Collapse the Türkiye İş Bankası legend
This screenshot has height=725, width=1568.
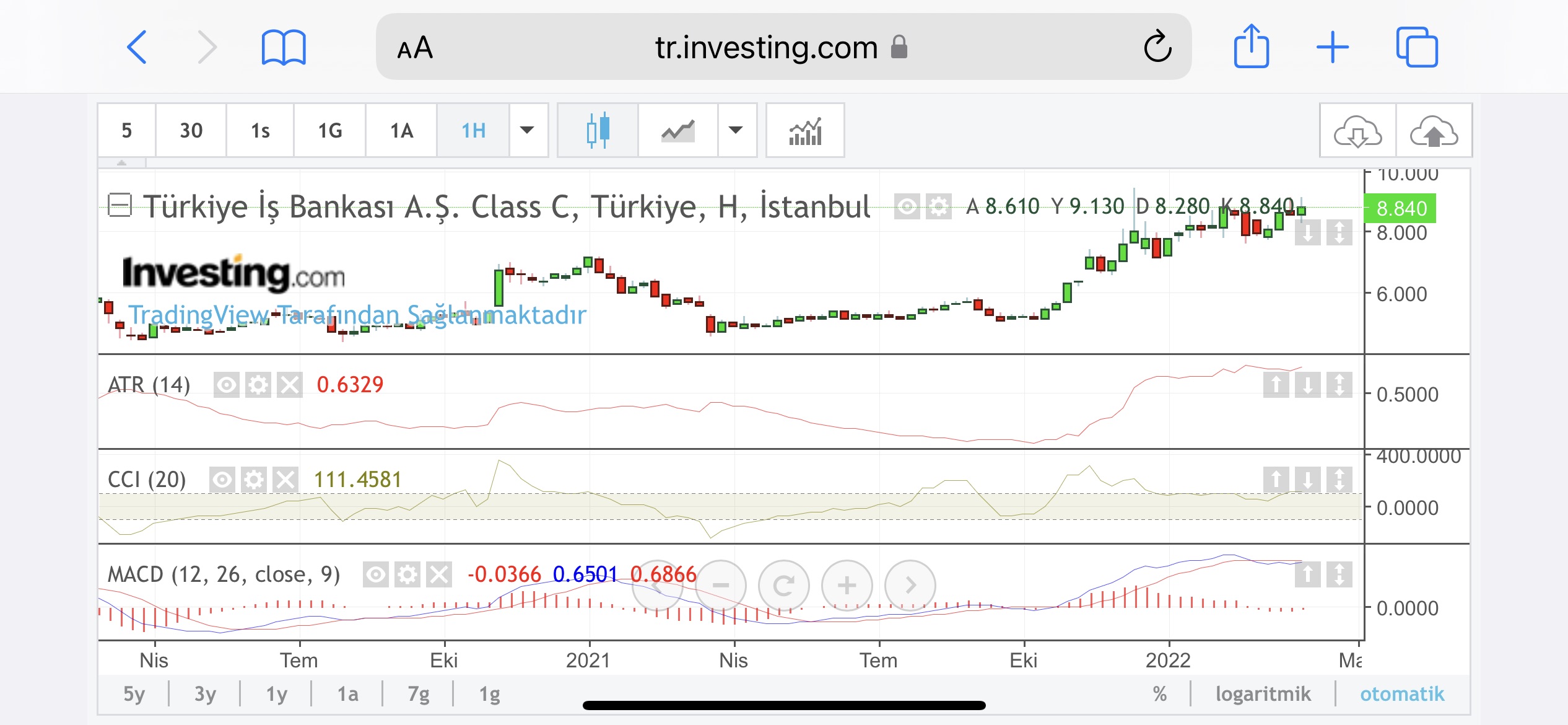[120, 206]
